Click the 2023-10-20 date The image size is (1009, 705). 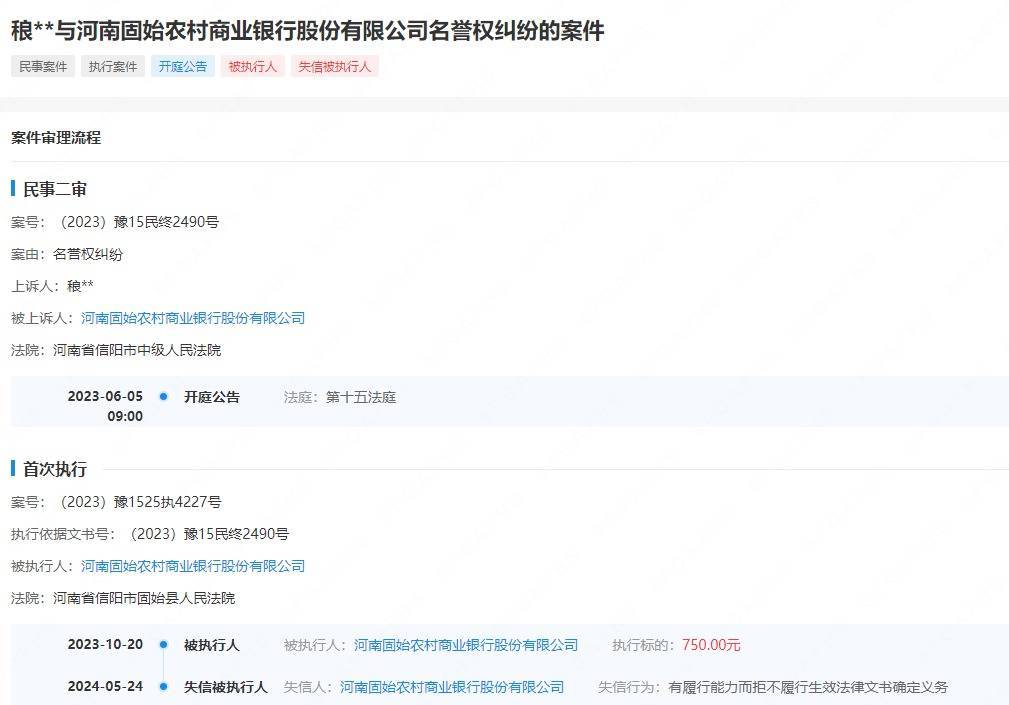[105, 645]
